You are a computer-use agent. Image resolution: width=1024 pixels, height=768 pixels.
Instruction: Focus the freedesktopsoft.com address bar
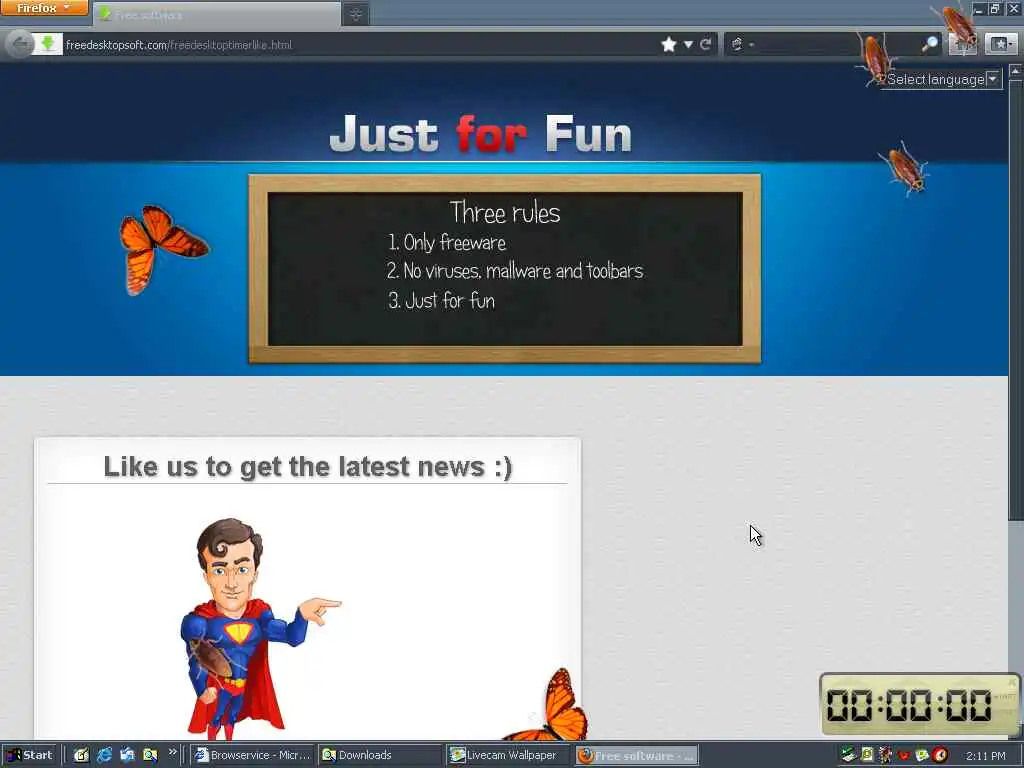(359, 44)
